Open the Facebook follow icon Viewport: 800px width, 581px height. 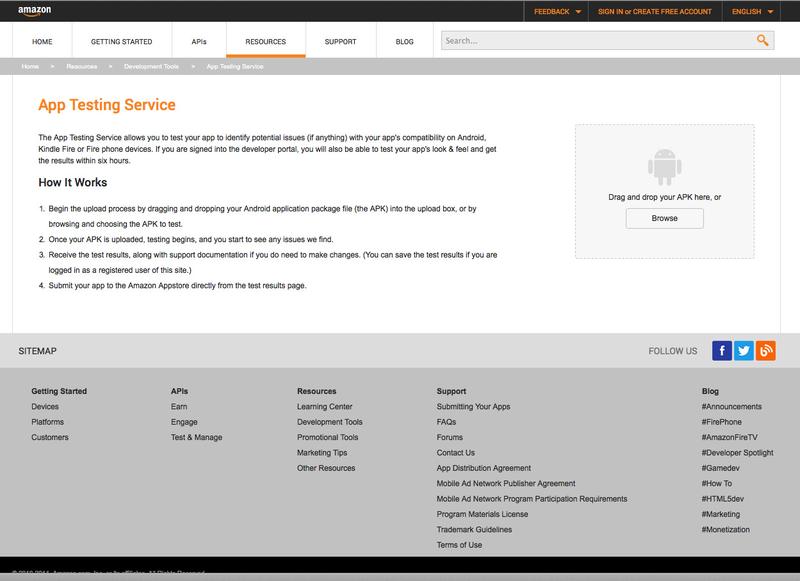coord(722,351)
